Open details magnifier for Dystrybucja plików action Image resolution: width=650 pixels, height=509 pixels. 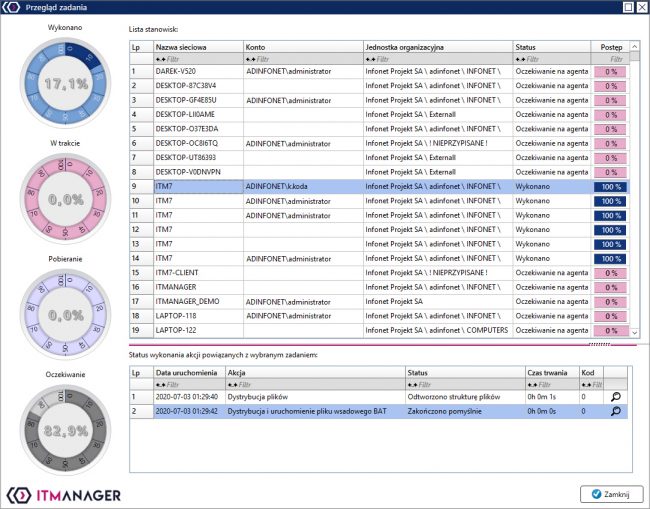616,397
